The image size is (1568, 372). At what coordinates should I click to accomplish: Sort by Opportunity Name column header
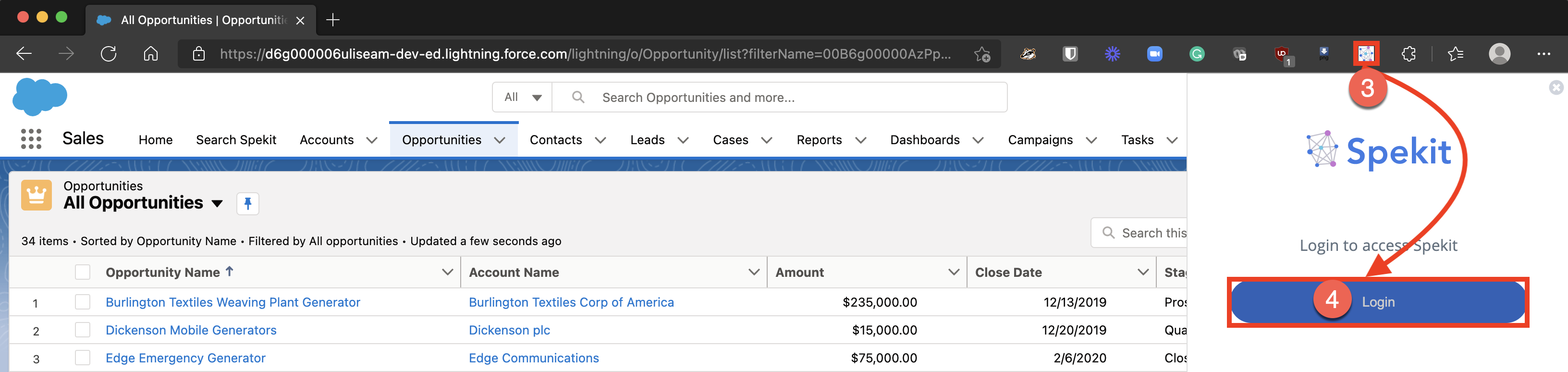click(x=162, y=272)
